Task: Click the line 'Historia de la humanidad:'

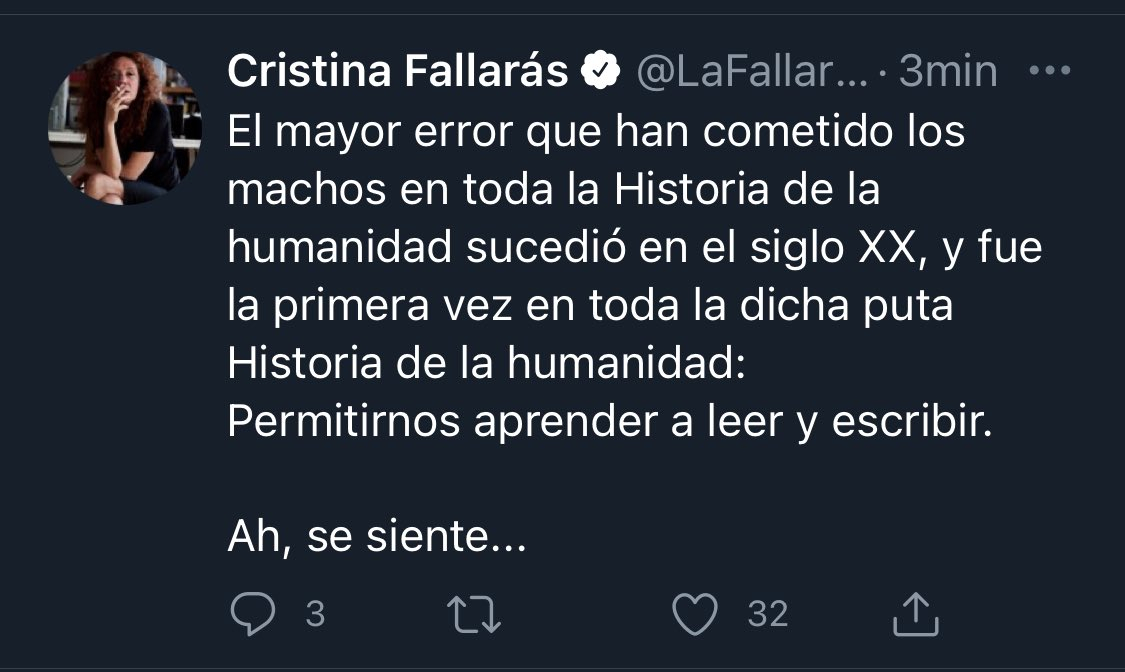Action: pyautogui.click(x=486, y=363)
